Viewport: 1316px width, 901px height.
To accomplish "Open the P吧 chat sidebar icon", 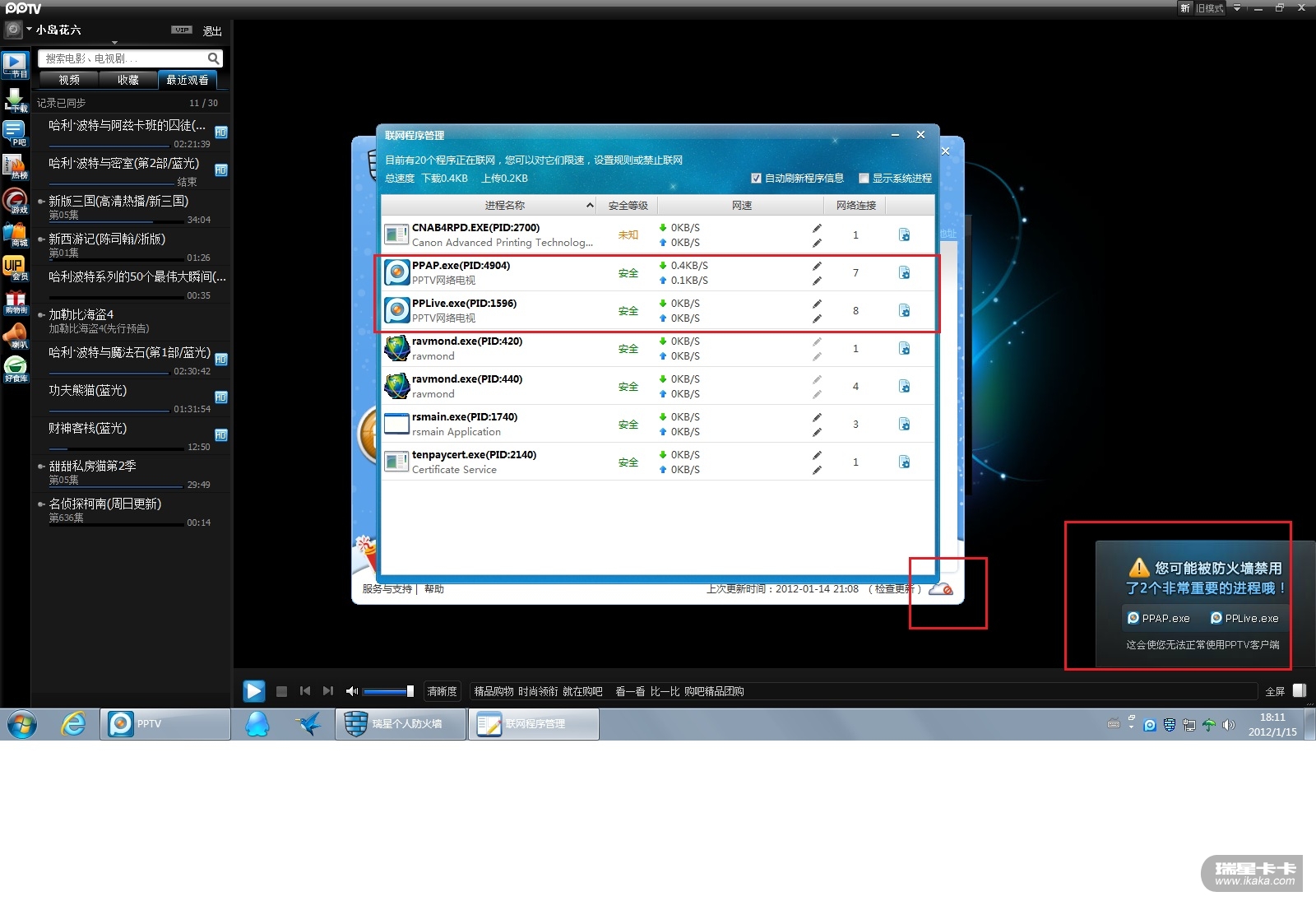I will 15,133.
